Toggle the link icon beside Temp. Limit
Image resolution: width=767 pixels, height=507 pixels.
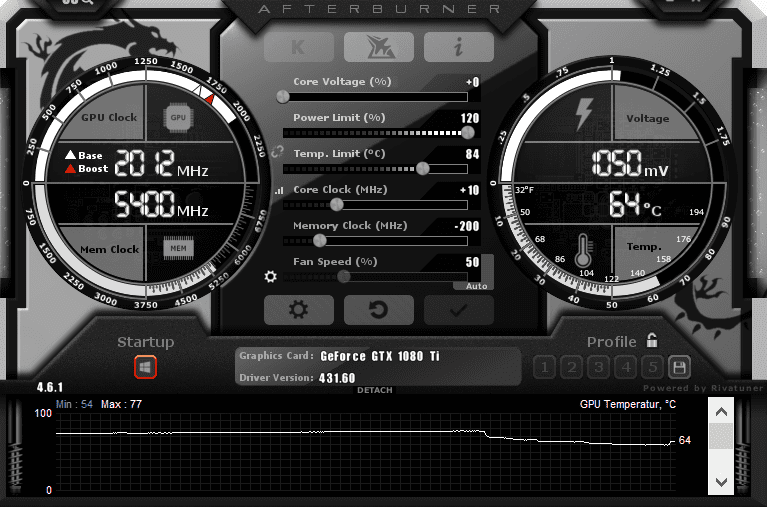[x=277, y=152]
